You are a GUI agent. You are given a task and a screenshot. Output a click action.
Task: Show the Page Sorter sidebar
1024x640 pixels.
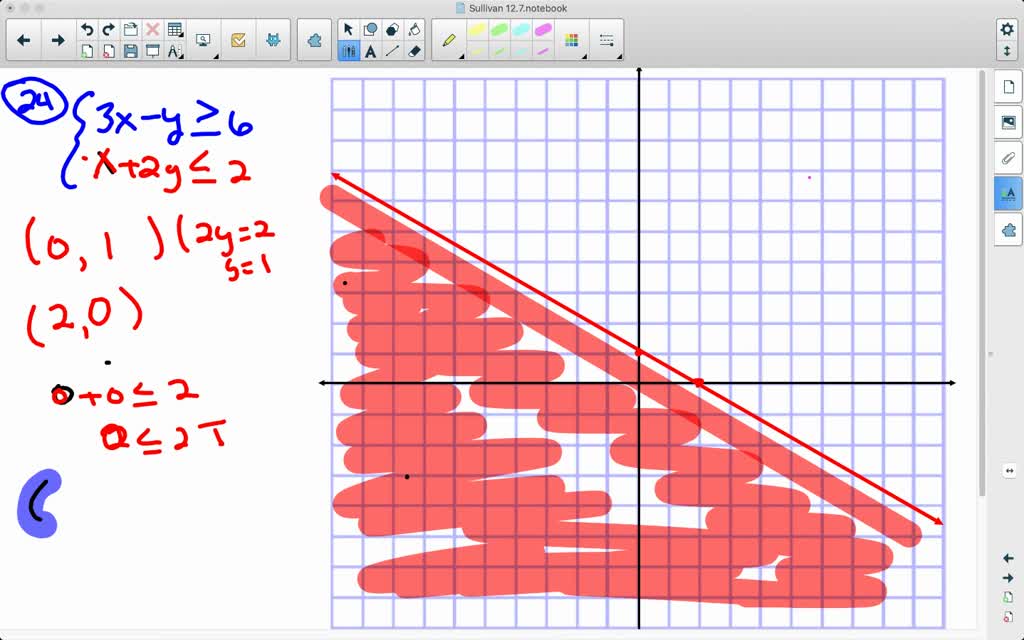click(x=1008, y=87)
